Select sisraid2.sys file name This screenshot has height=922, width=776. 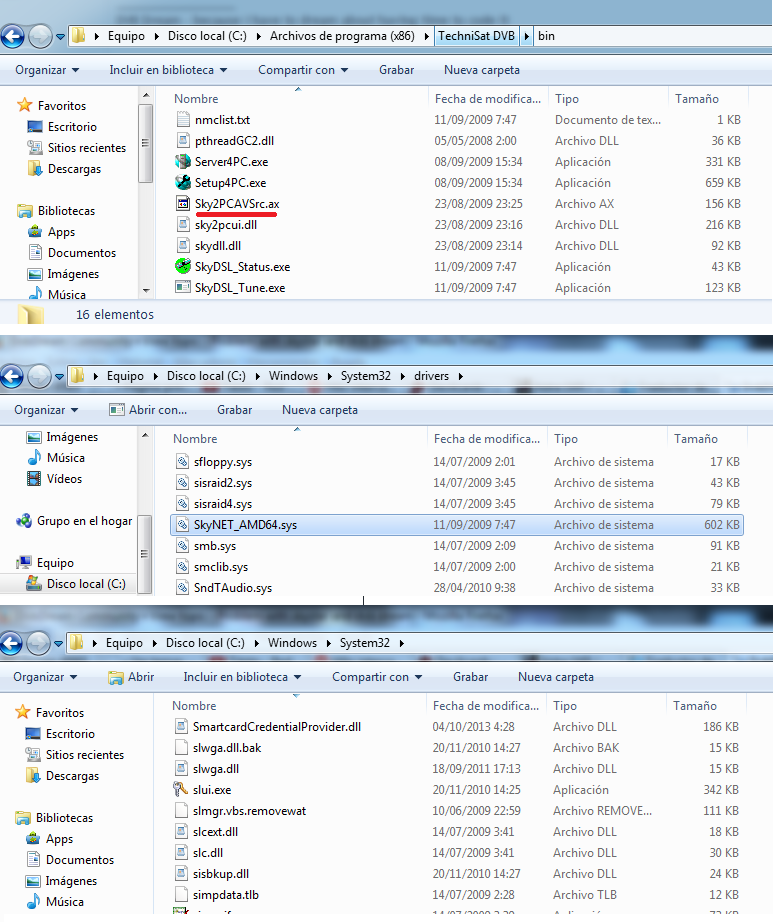(223, 483)
